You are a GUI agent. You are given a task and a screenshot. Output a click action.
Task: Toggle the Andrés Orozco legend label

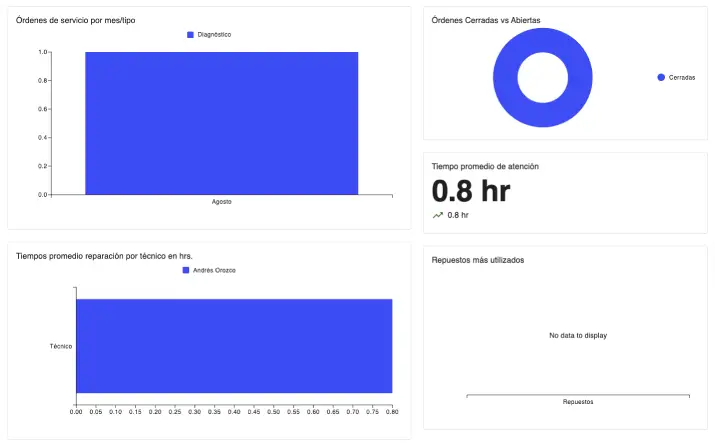tap(213, 270)
